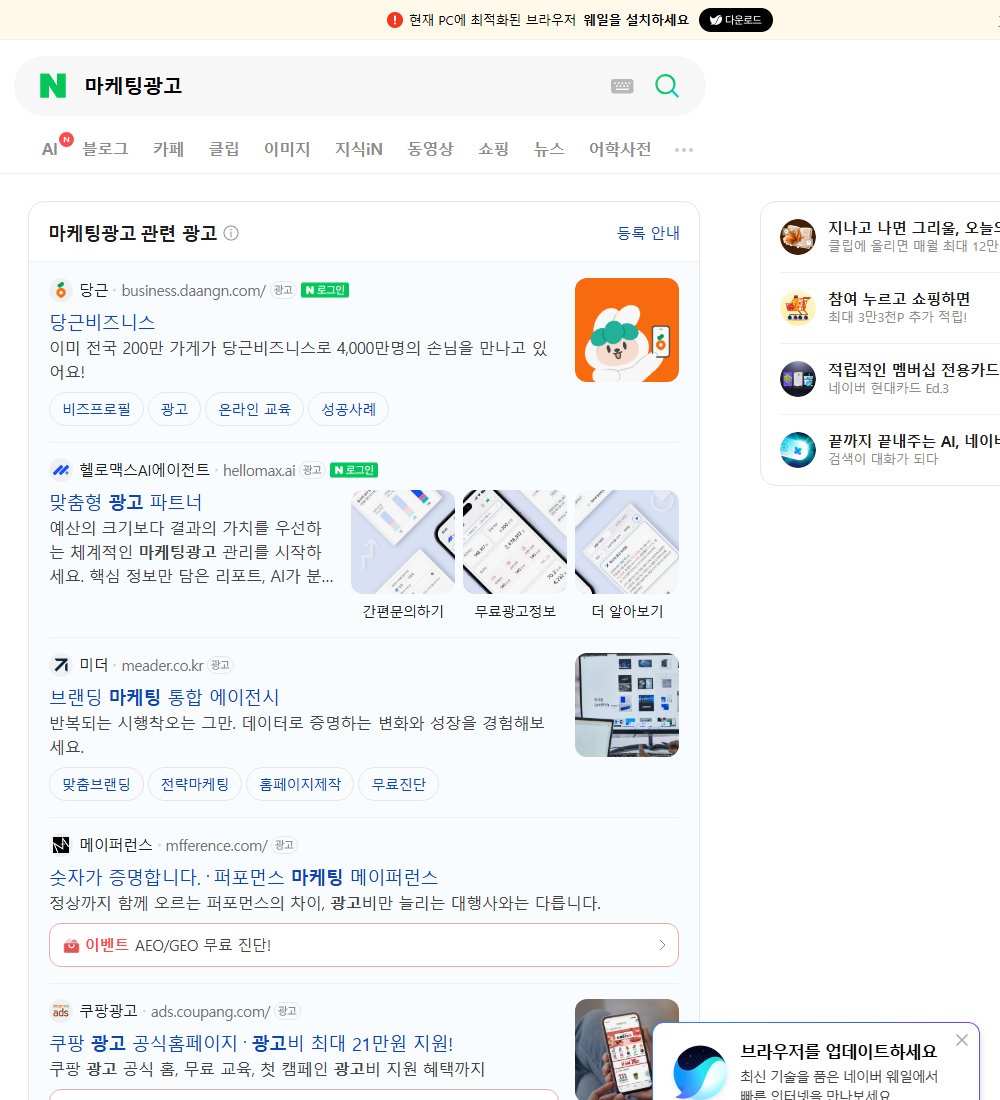Close the 브라우저를 업데이트하세요 popup
The image size is (1000, 1100).
coord(961,1040)
